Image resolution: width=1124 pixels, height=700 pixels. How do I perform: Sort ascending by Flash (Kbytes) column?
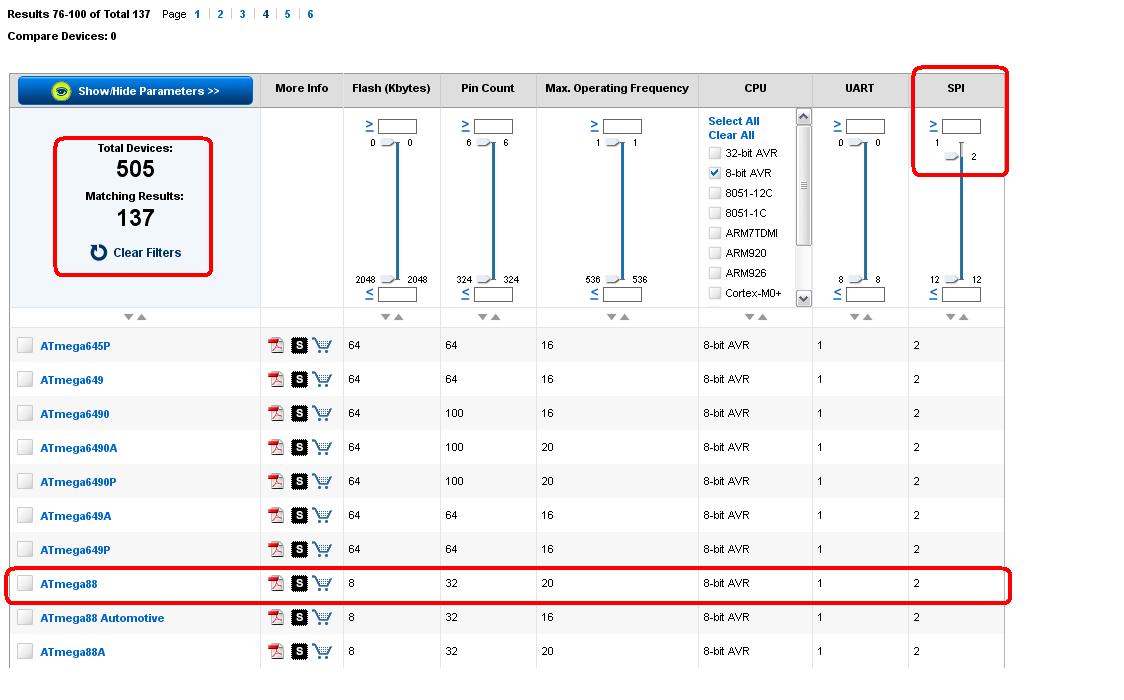pos(399,317)
